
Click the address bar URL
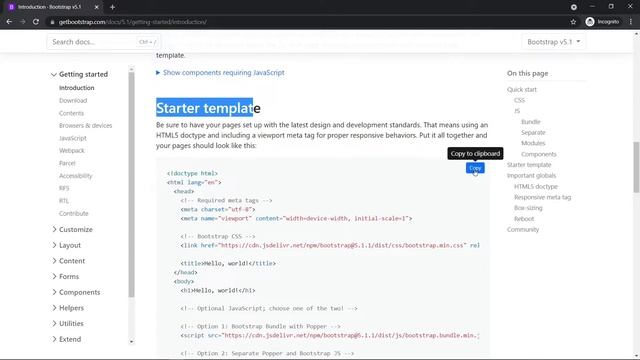(133, 22)
